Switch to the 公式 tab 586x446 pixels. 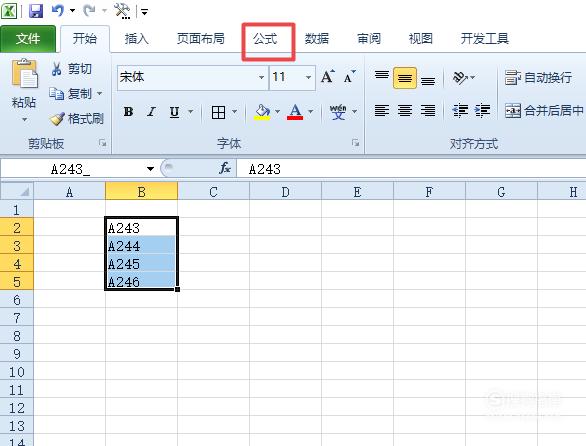[265, 39]
